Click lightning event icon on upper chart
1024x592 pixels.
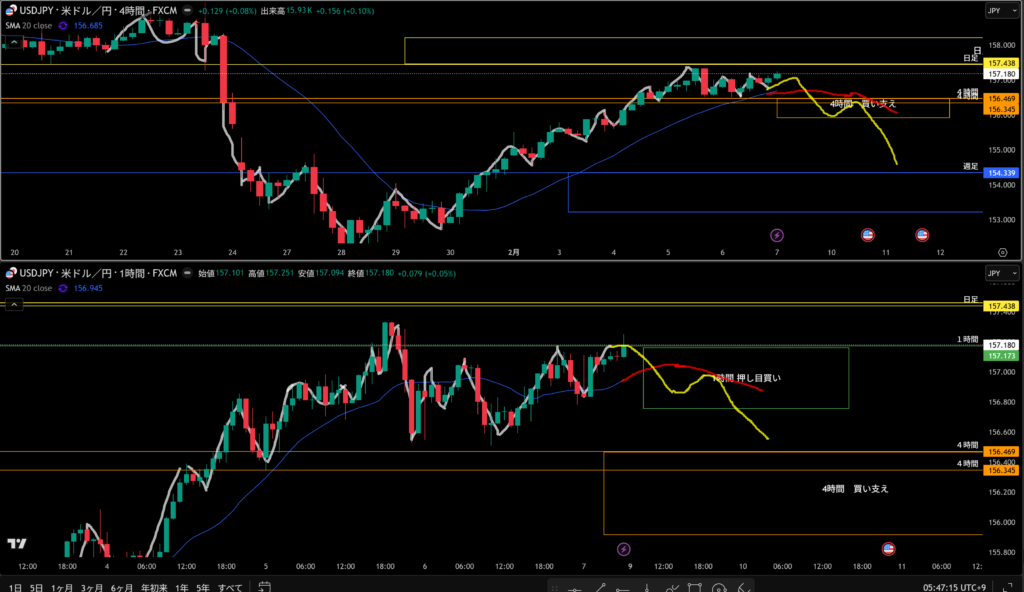click(777, 235)
